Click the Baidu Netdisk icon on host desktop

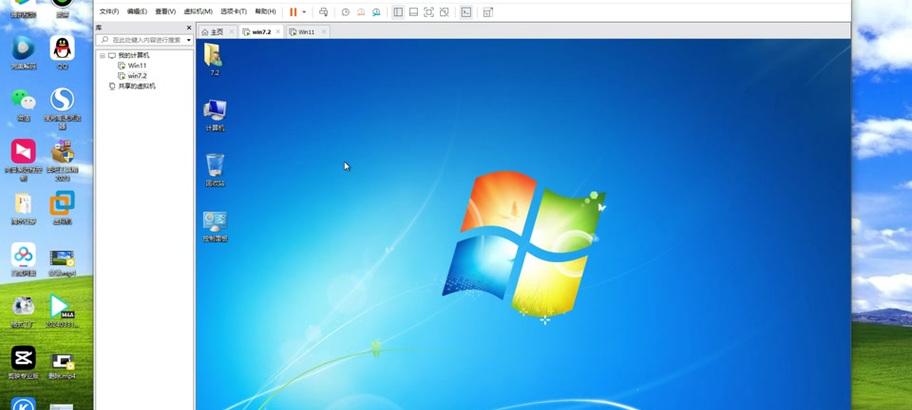point(23,255)
